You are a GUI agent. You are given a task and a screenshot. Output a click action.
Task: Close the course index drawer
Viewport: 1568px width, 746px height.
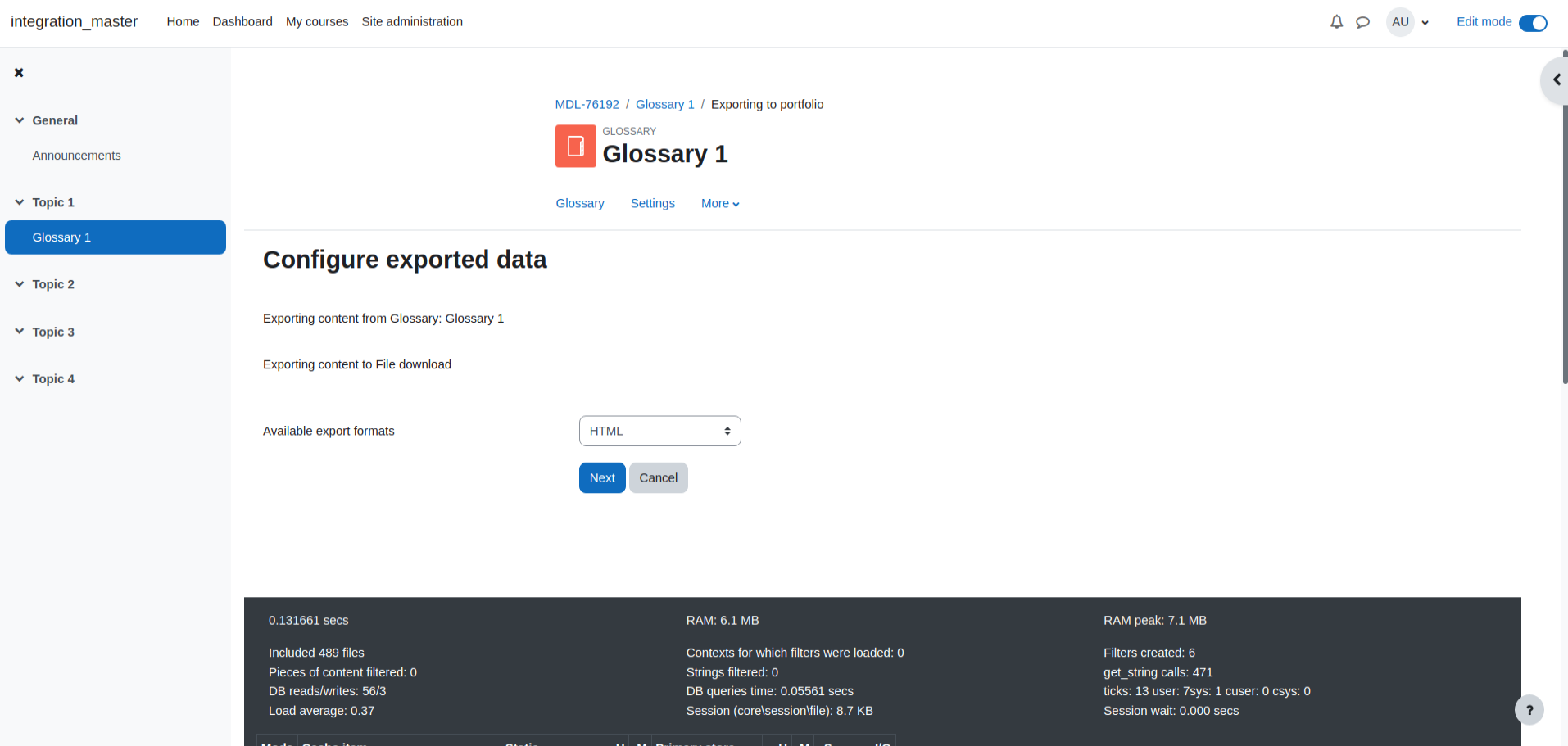[x=19, y=73]
